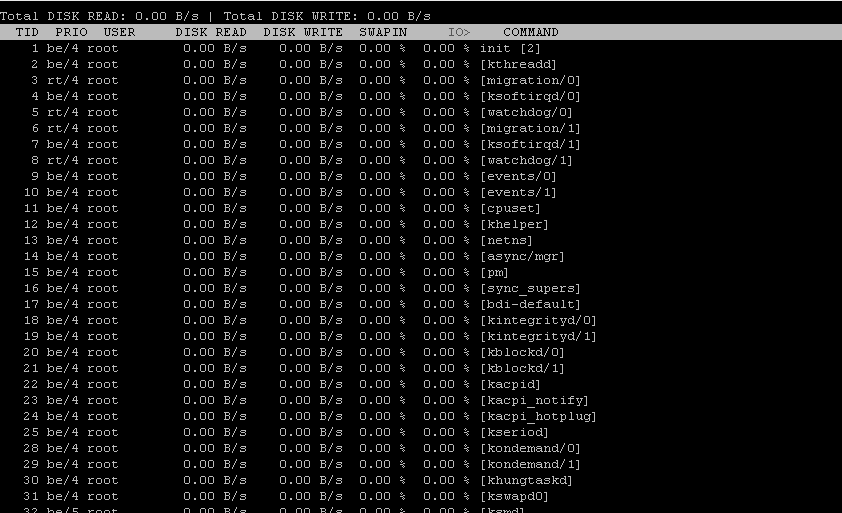This screenshot has width=842, height=513.
Task: Select the [bdi-default] process entry
Action: click(x=530, y=304)
